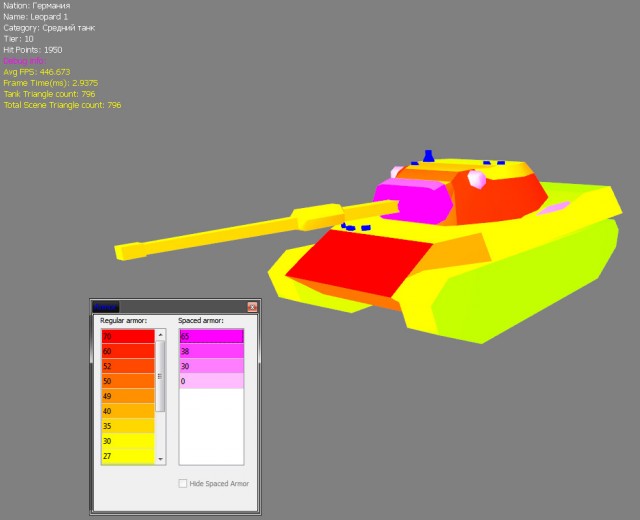
Task: Click the 'Tank Triangle count: 796' line
Action: click(49, 94)
